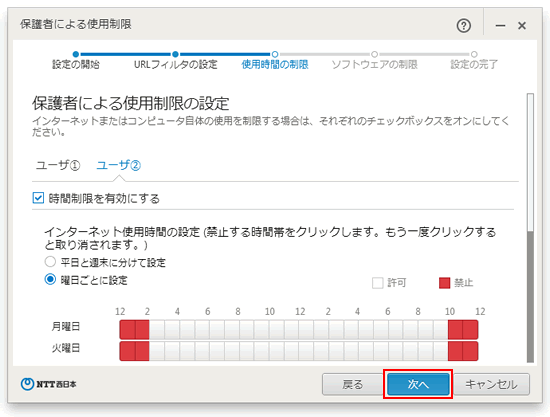Screen dimensions: 550x417
Task: Select 平日と週末に分けて設定 radio button
Action: click(x=50, y=261)
